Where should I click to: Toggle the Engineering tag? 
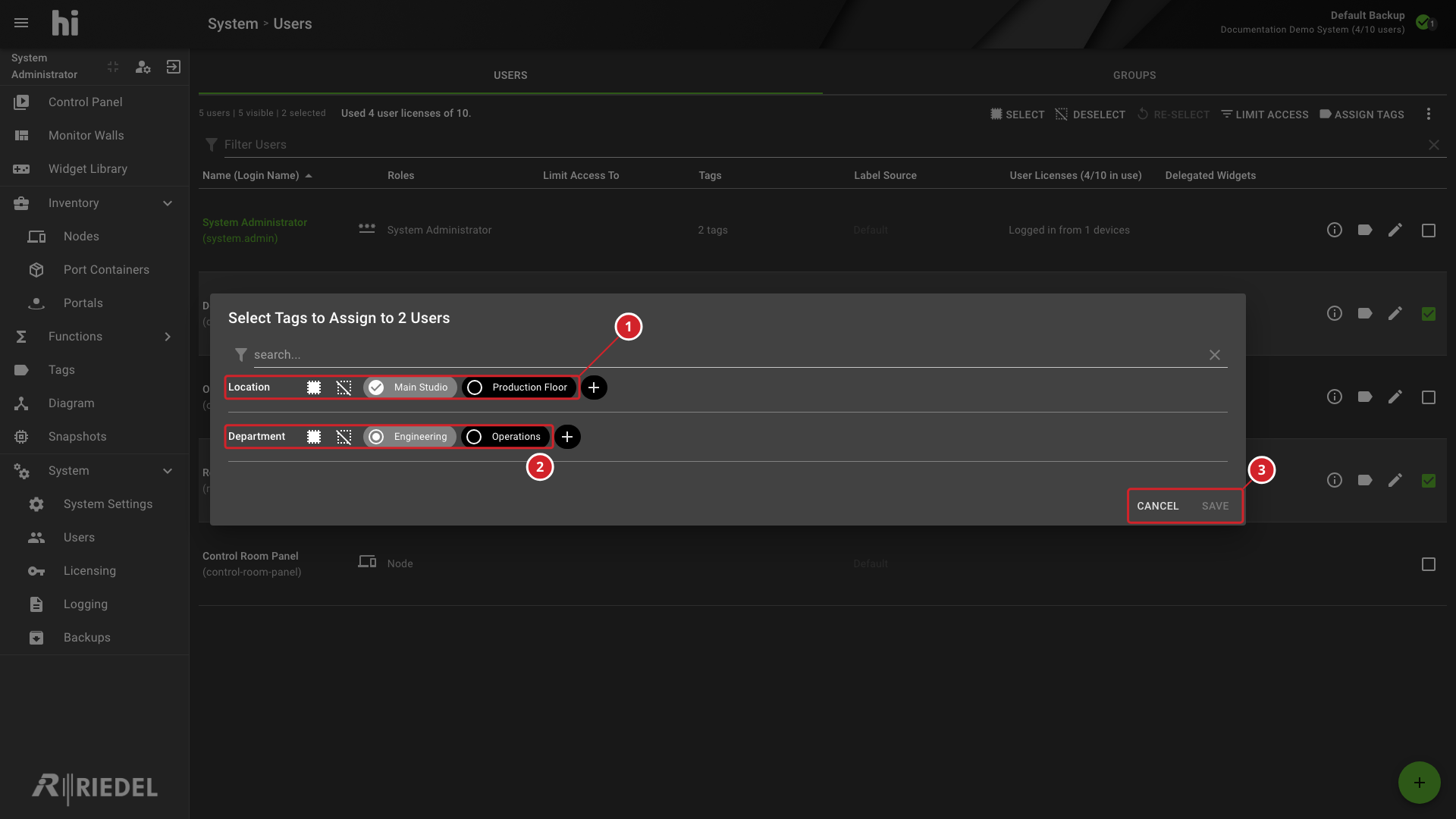pyautogui.click(x=409, y=437)
